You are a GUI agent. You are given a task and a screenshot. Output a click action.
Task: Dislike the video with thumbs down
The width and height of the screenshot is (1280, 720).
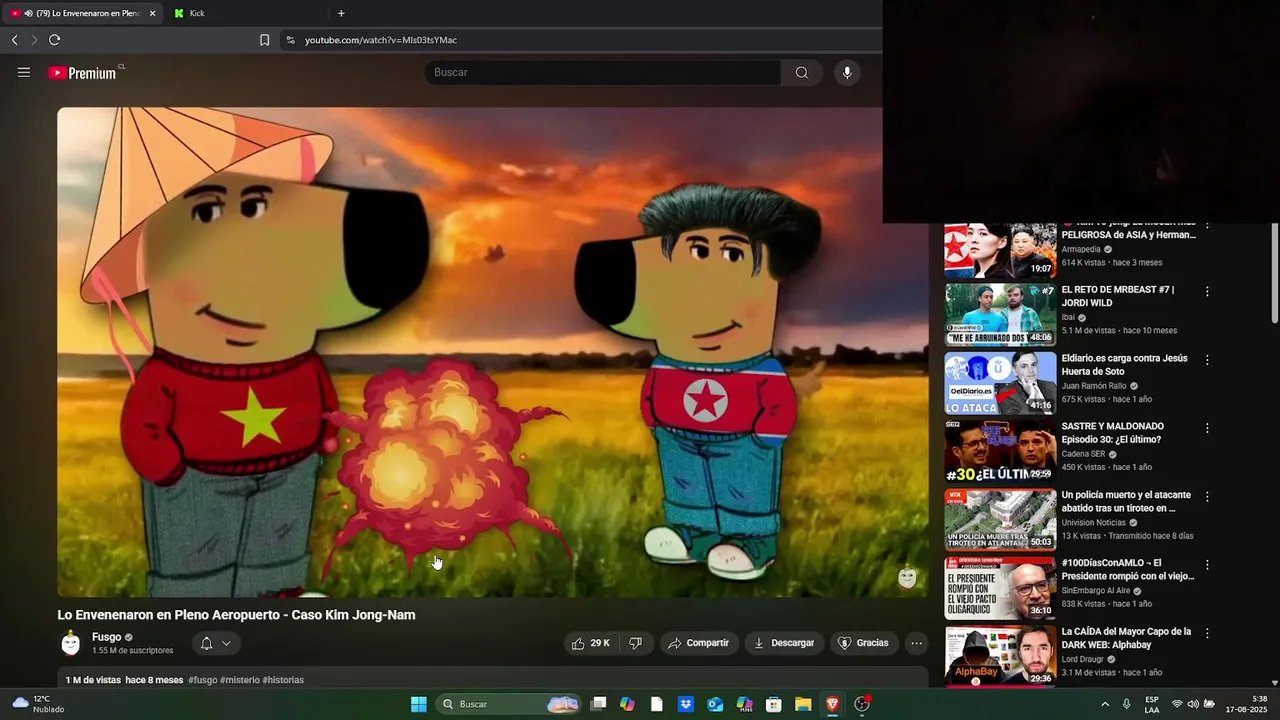coord(635,643)
